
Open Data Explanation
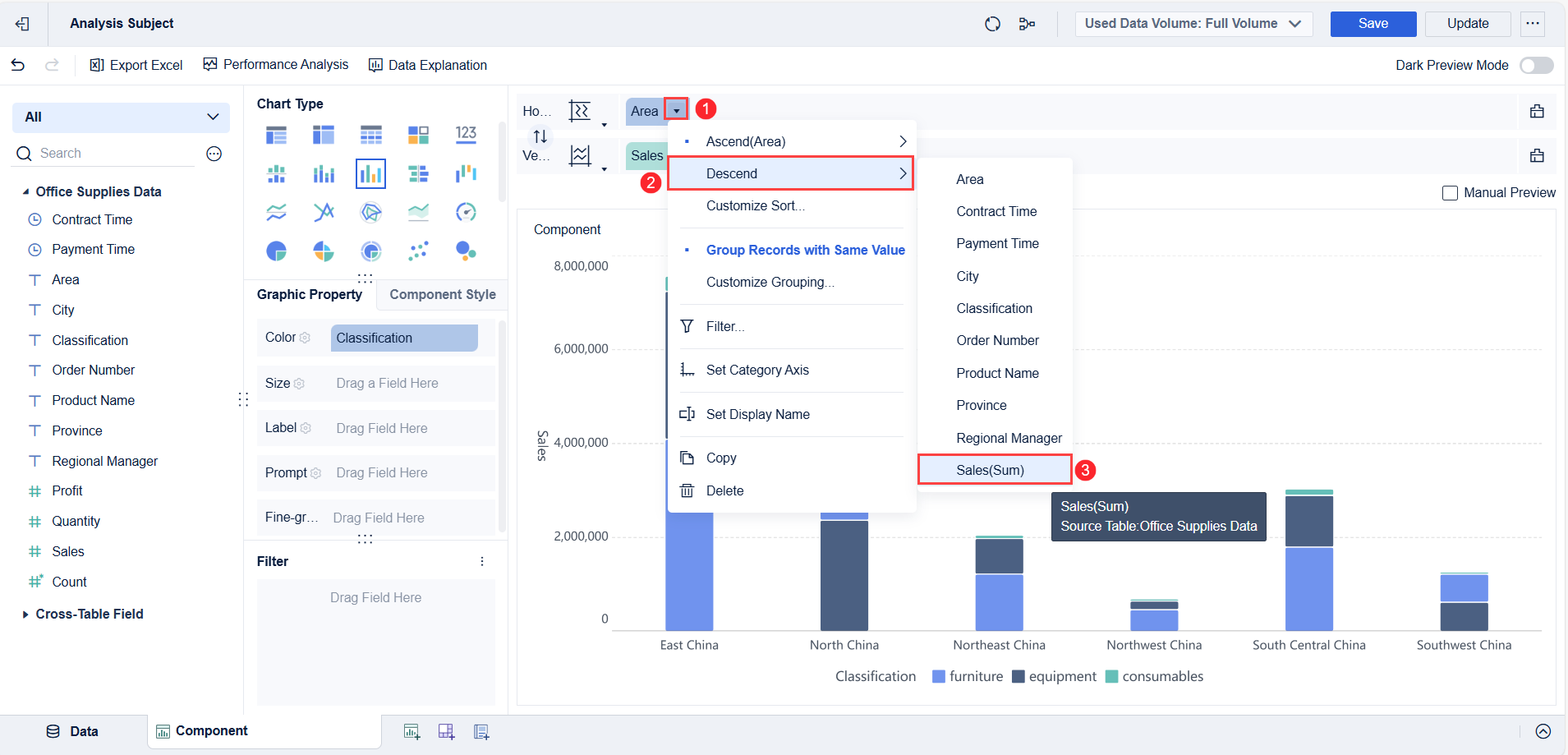point(427,65)
